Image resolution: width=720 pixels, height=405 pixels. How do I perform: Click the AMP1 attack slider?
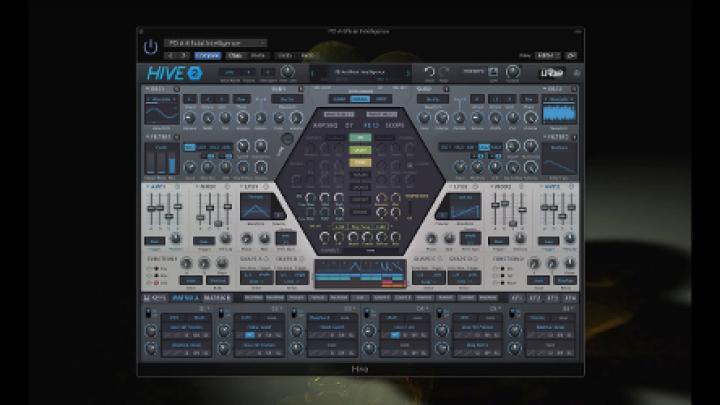[151, 209]
